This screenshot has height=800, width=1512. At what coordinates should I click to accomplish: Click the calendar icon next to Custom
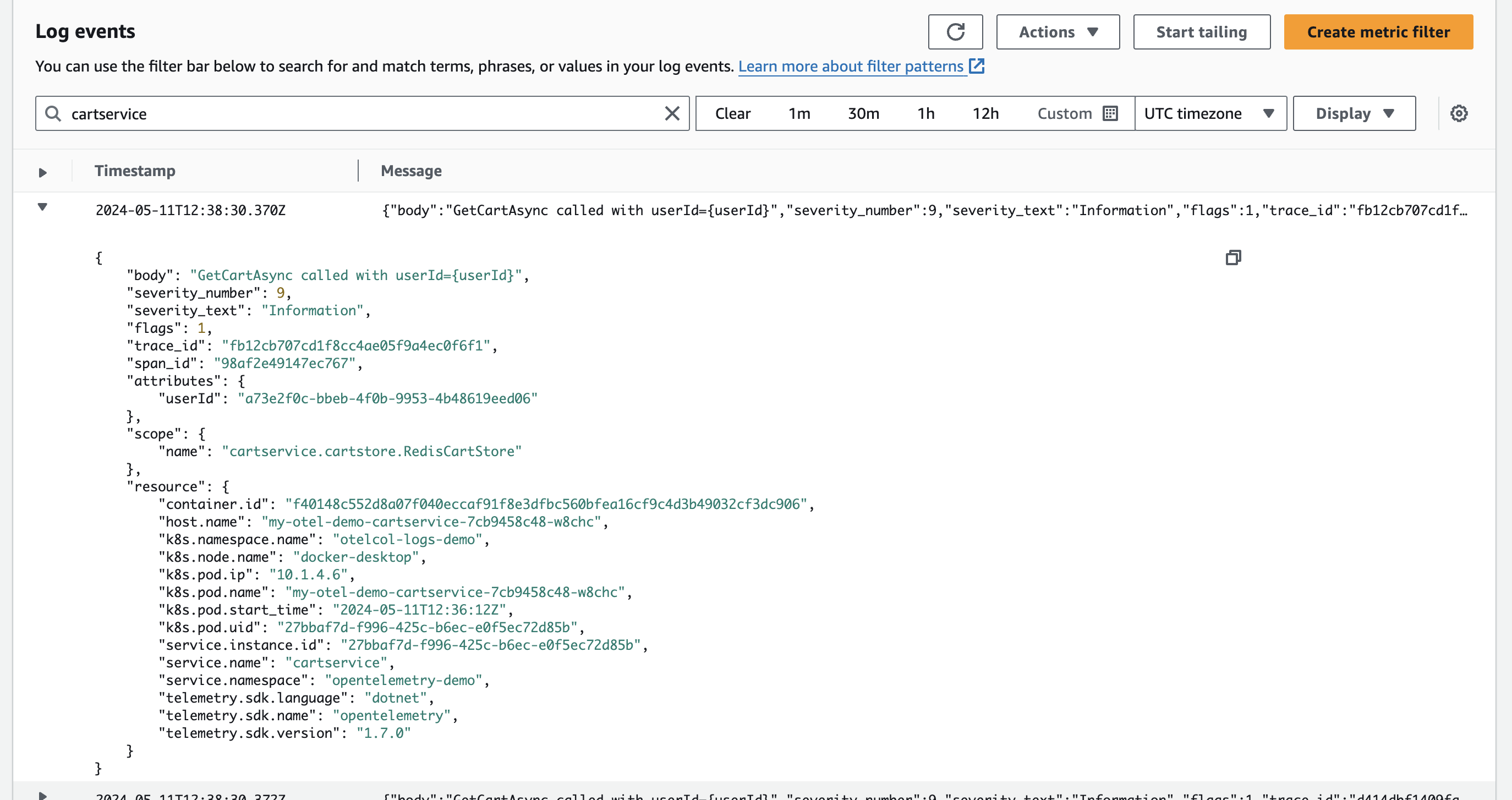pyautogui.click(x=1110, y=113)
